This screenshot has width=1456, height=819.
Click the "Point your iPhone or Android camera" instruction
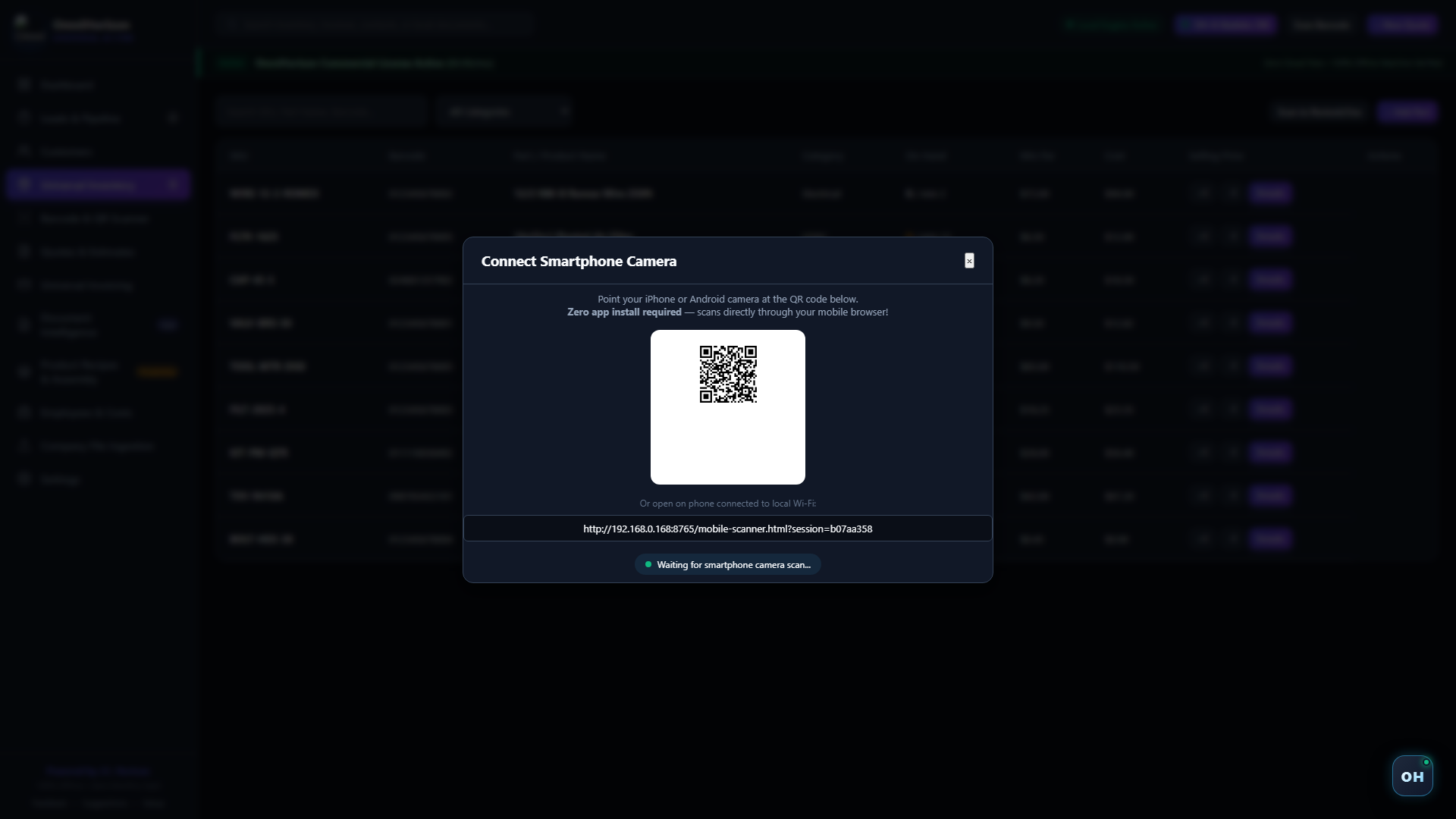point(728,300)
